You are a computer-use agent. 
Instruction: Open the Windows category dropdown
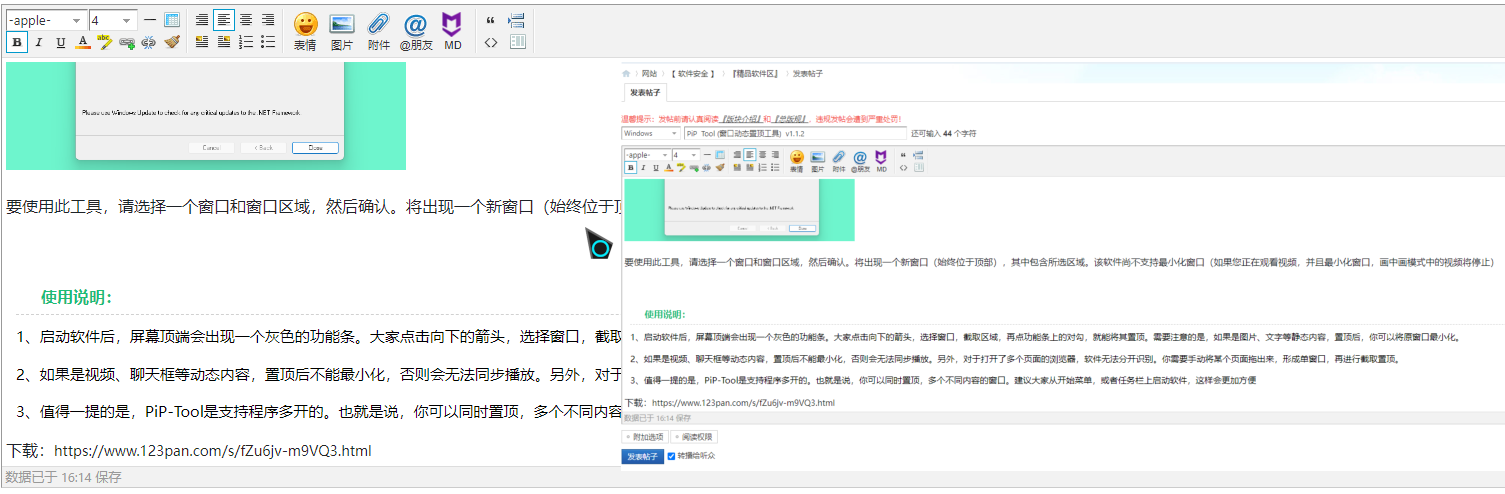(x=650, y=133)
